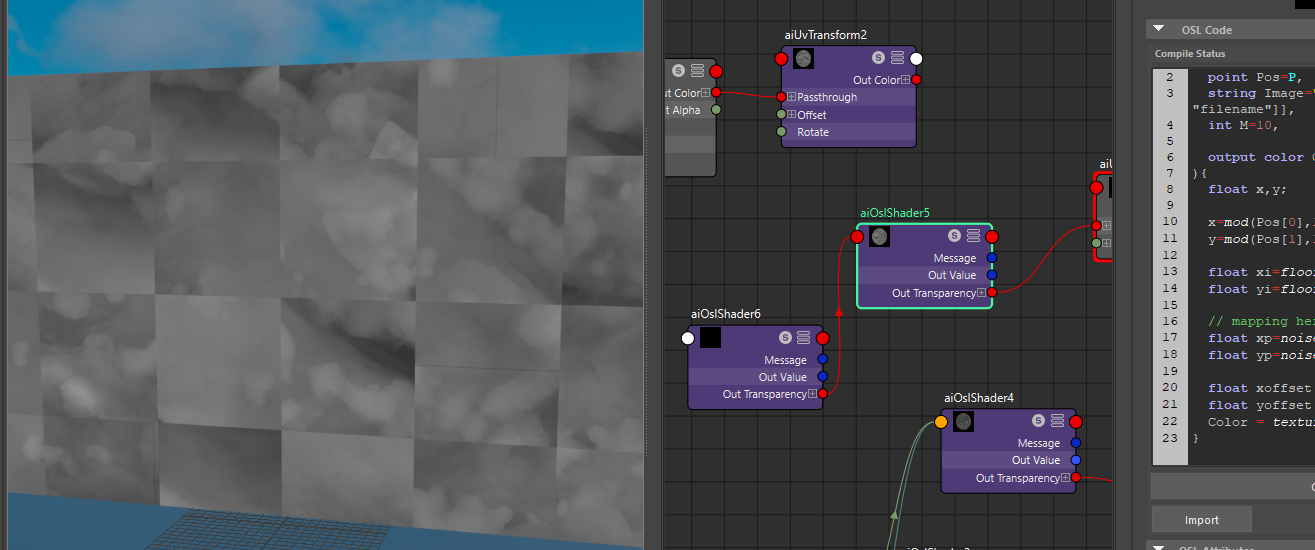Collapse the OSL Code section
The width and height of the screenshot is (1315, 550).
point(1159,30)
